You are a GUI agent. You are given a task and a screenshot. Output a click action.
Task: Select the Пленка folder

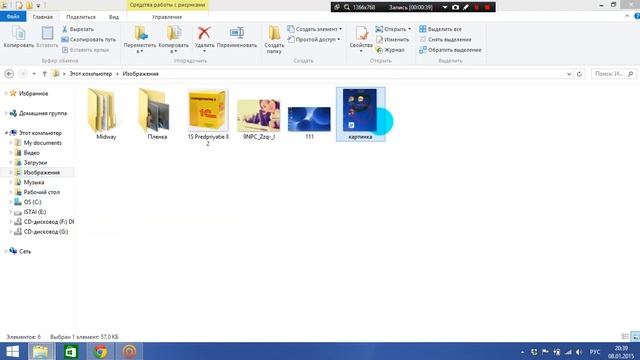(x=157, y=114)
